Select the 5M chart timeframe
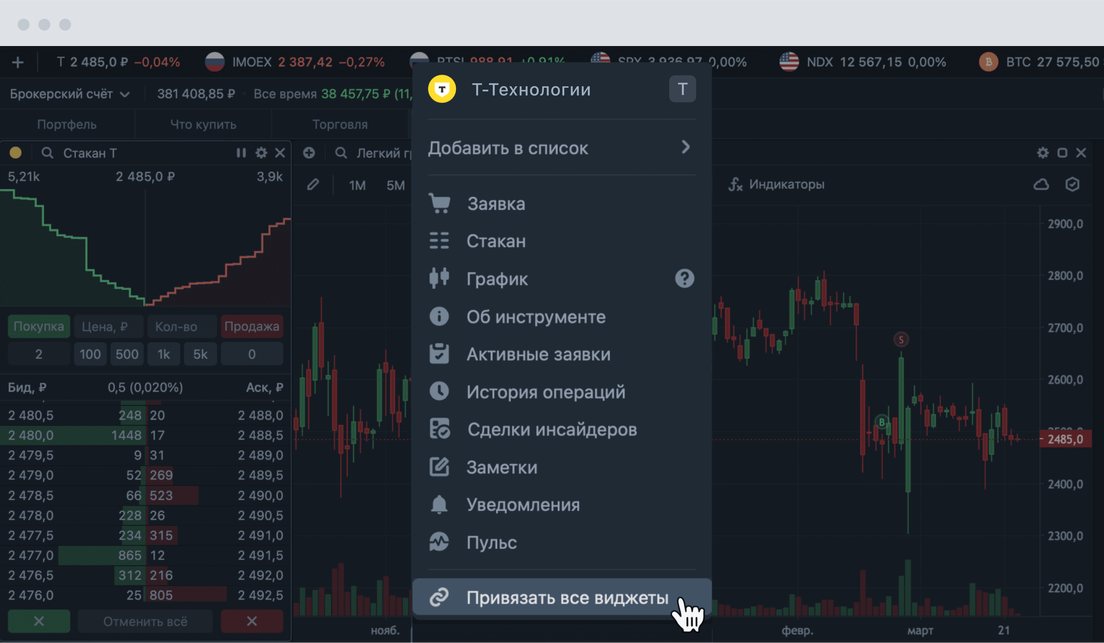Viewport: 1104px width, 643px height. click(396, 185)
